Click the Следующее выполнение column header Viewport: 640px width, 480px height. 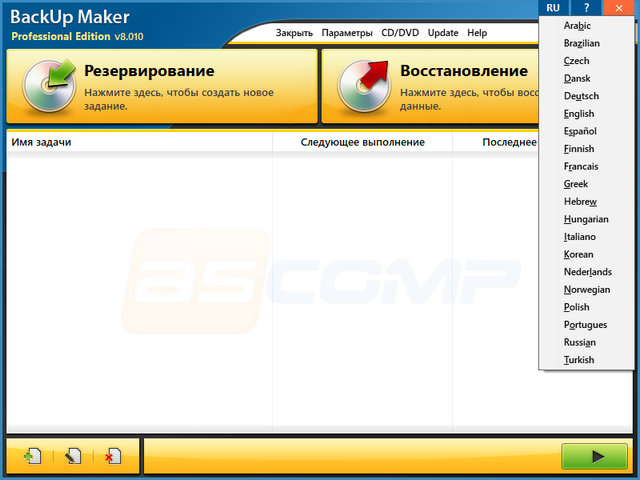click(x=362, y=142)
